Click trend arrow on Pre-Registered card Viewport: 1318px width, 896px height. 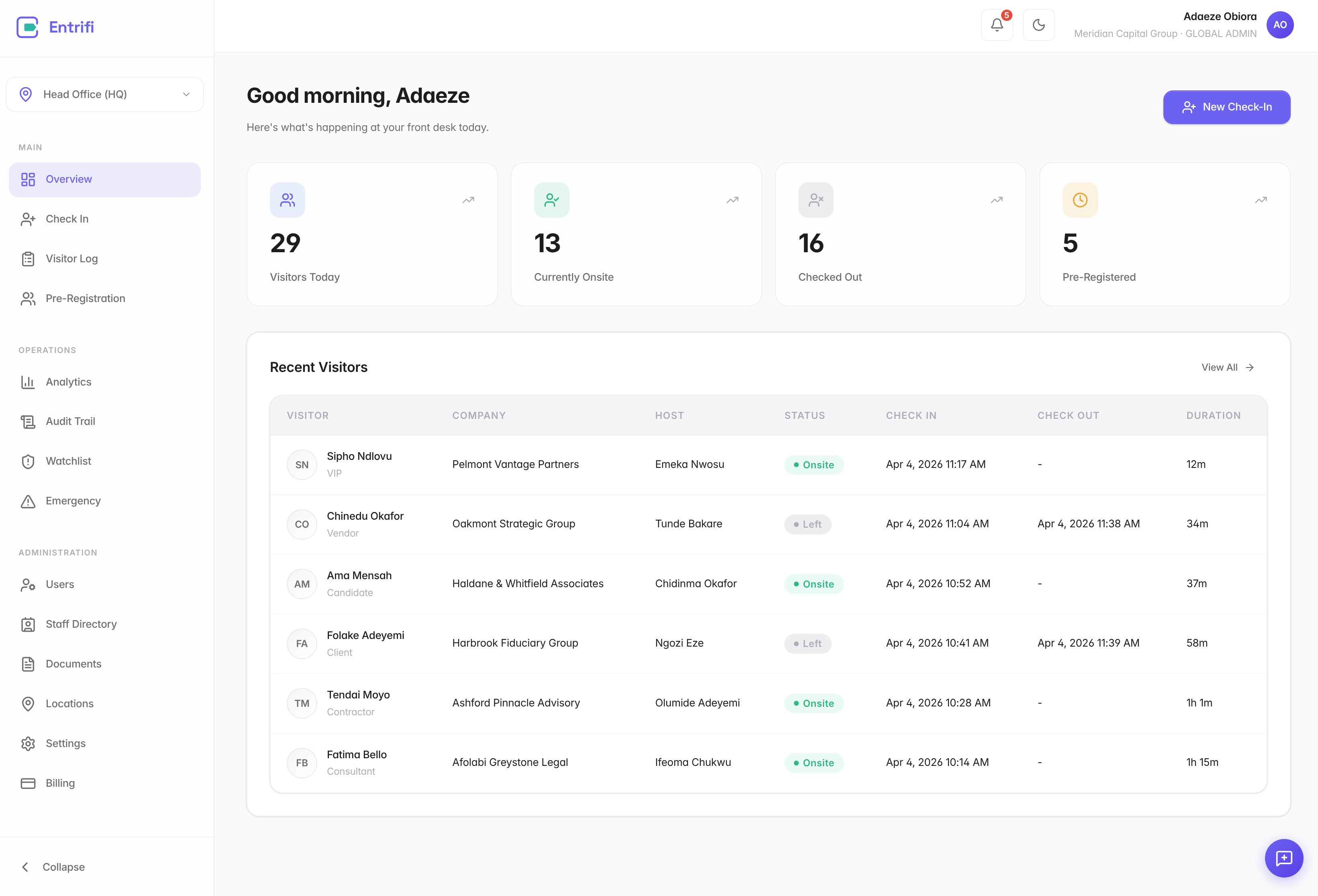click(x=1261, y=200)
